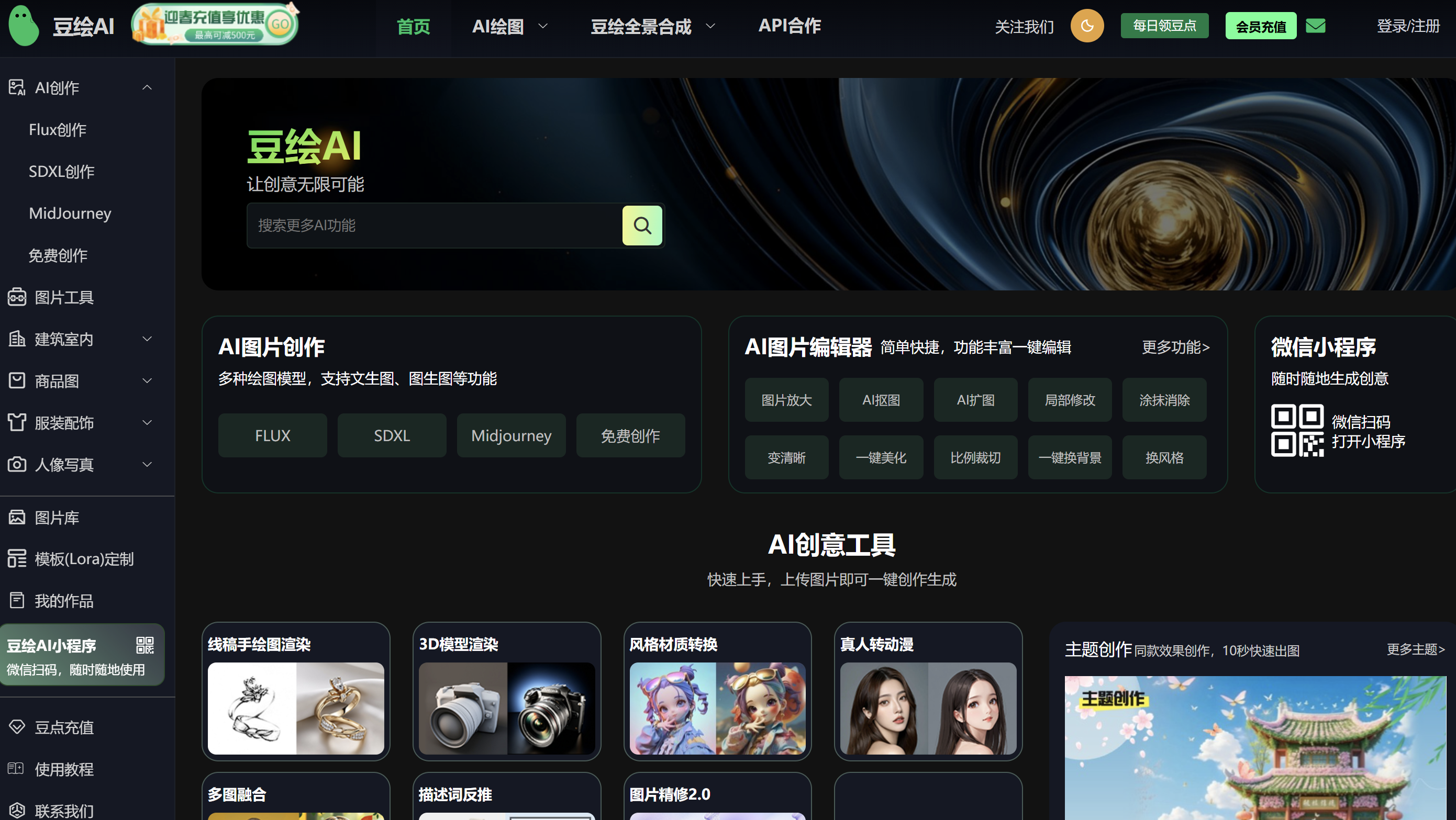This screenshot has width=1456, height=820.
Task: Open the 更多功能> link
Action: click(1176, 347)
